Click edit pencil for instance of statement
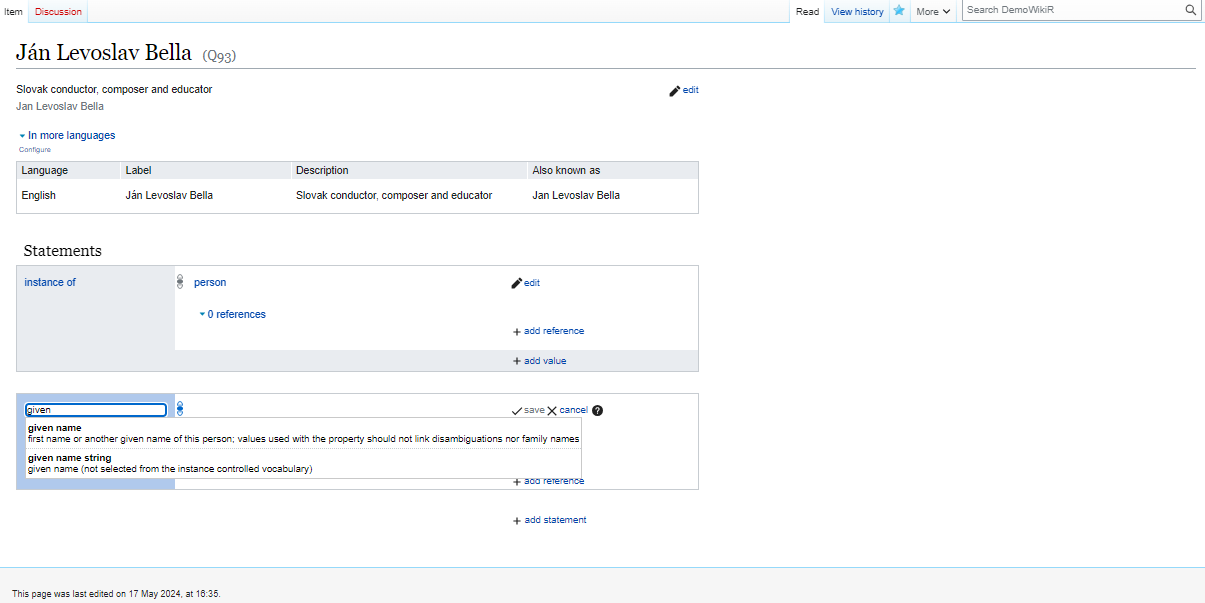This screenshot has height=603, width=1205. pyautogui.click(x=517, y=283)
